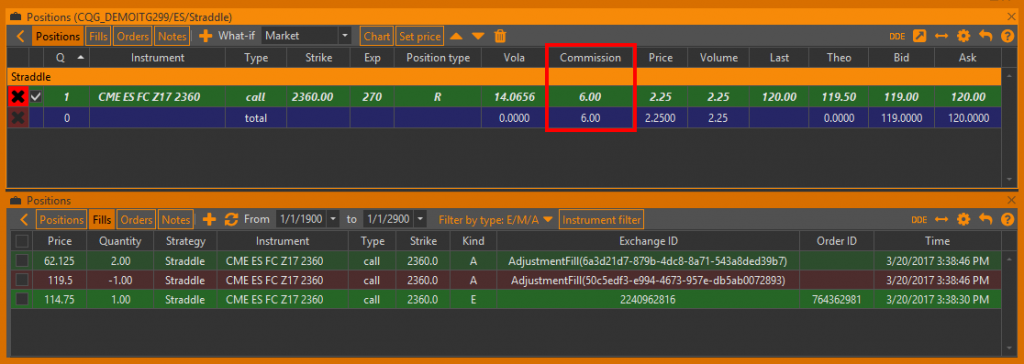This screenshot has width=1024, height=364.
Task: Click the total row price 2.2500
Action: (660, 118)
